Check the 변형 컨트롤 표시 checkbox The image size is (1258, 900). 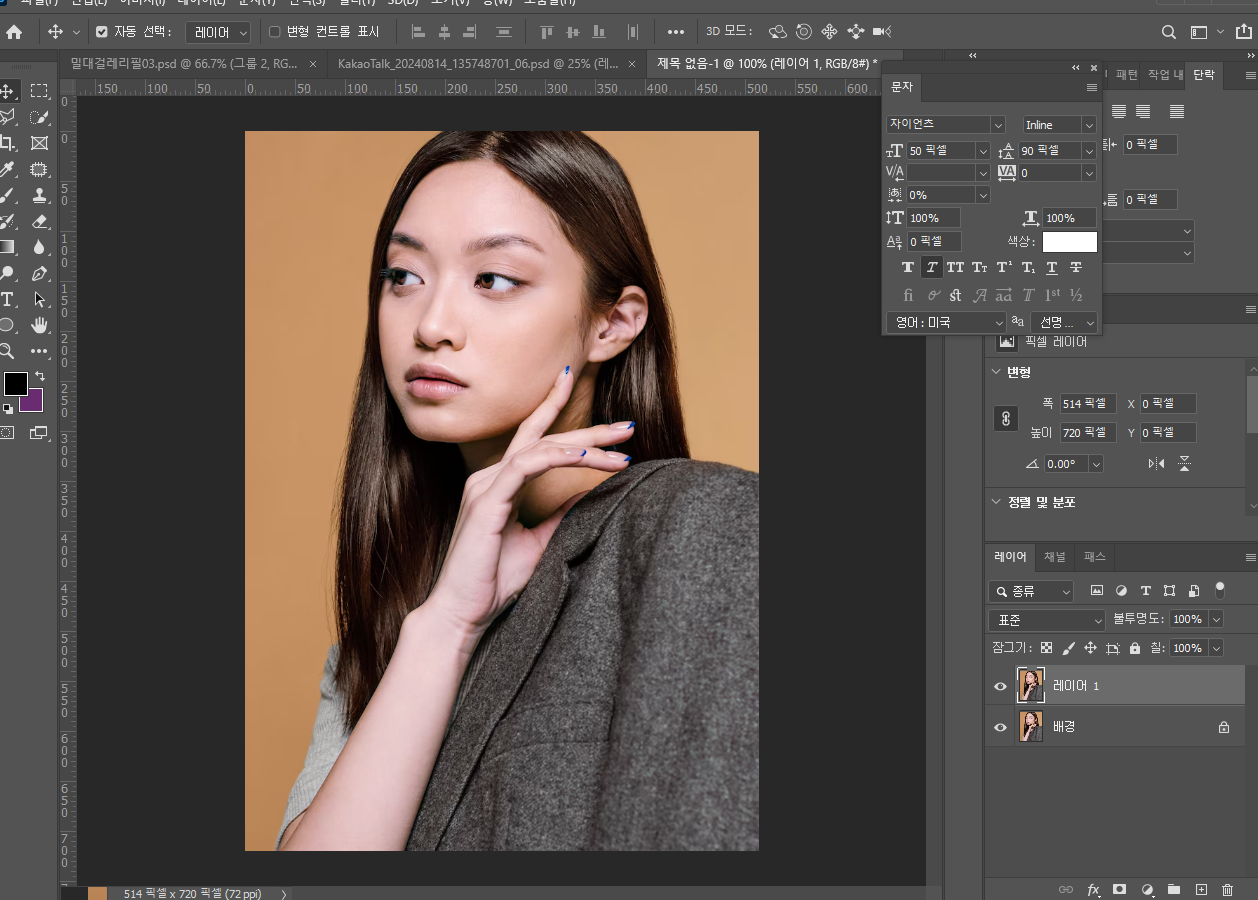coord(275,32)
